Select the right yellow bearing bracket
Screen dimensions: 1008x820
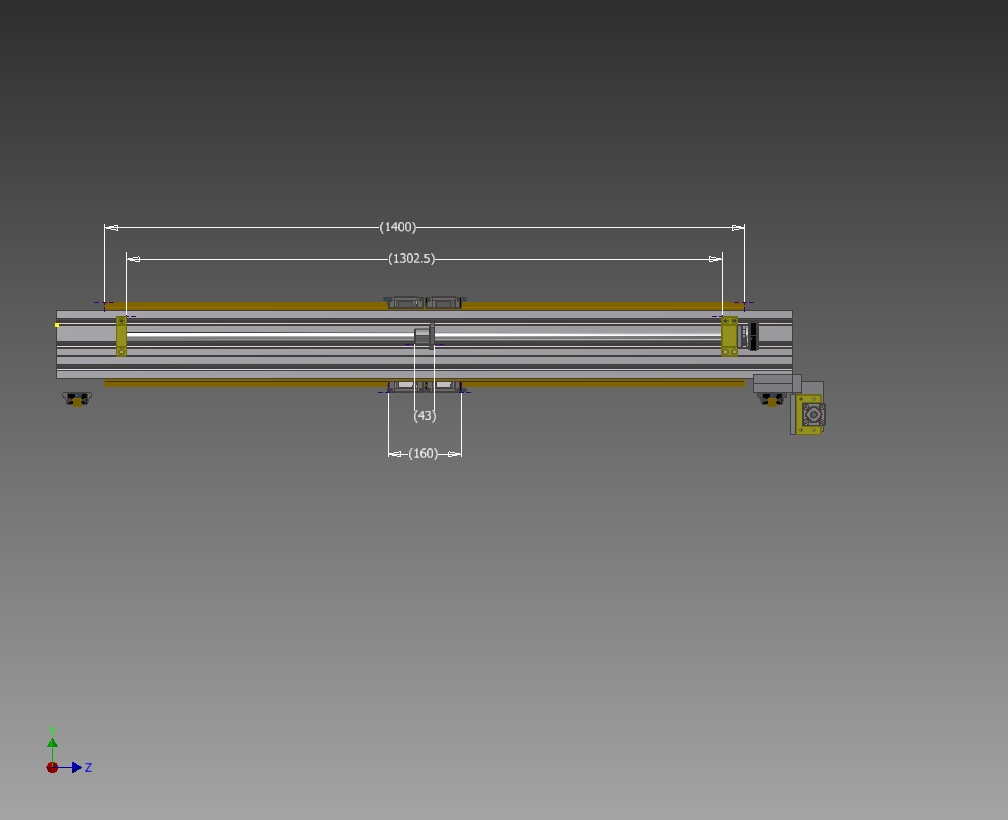tap(729, 336)
